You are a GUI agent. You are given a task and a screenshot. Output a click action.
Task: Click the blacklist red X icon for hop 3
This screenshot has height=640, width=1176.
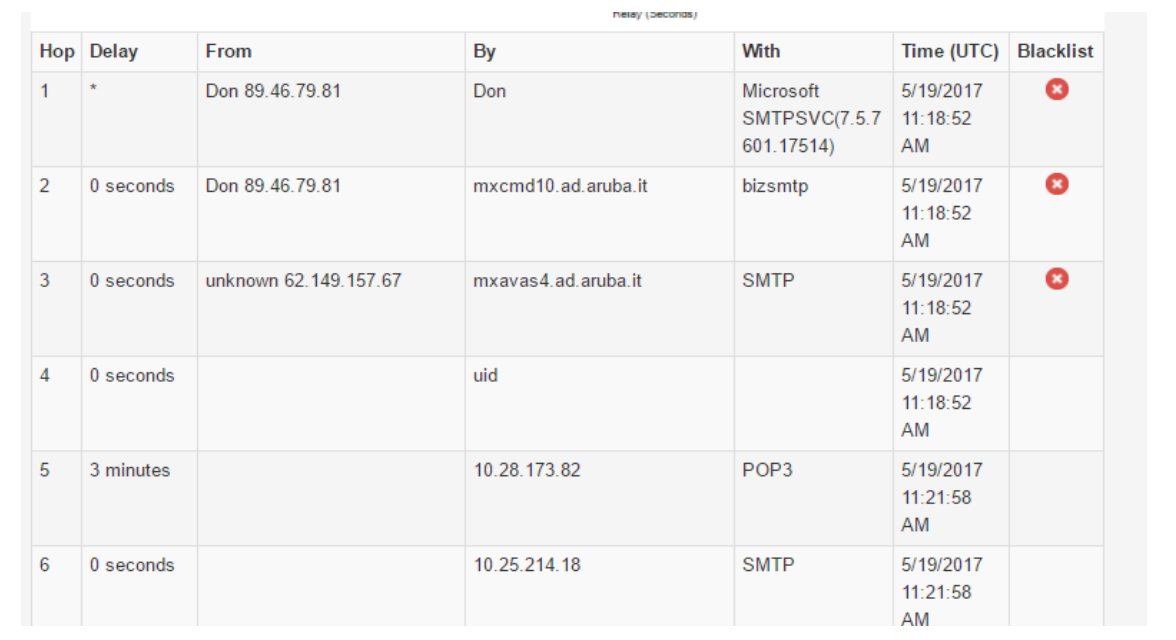[x=1056, y=279]
